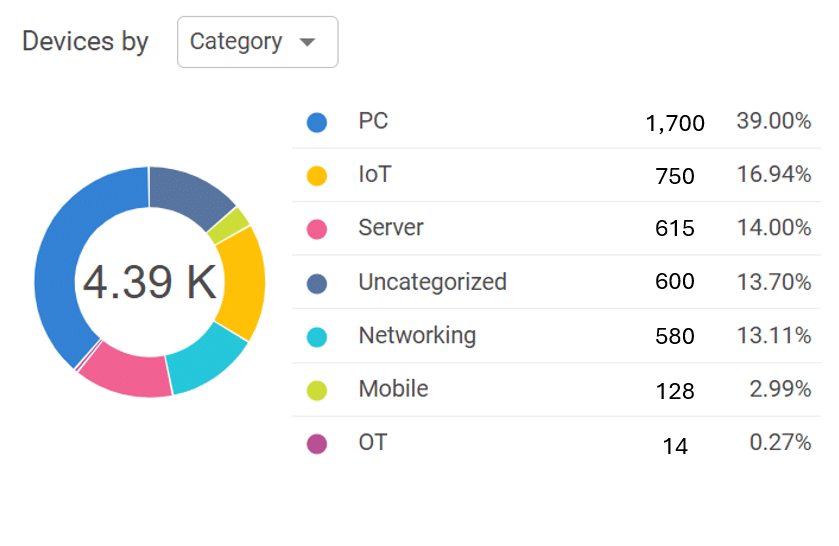Select the Server category label
This screenshot has width=839, height=546.
(391, 228)
